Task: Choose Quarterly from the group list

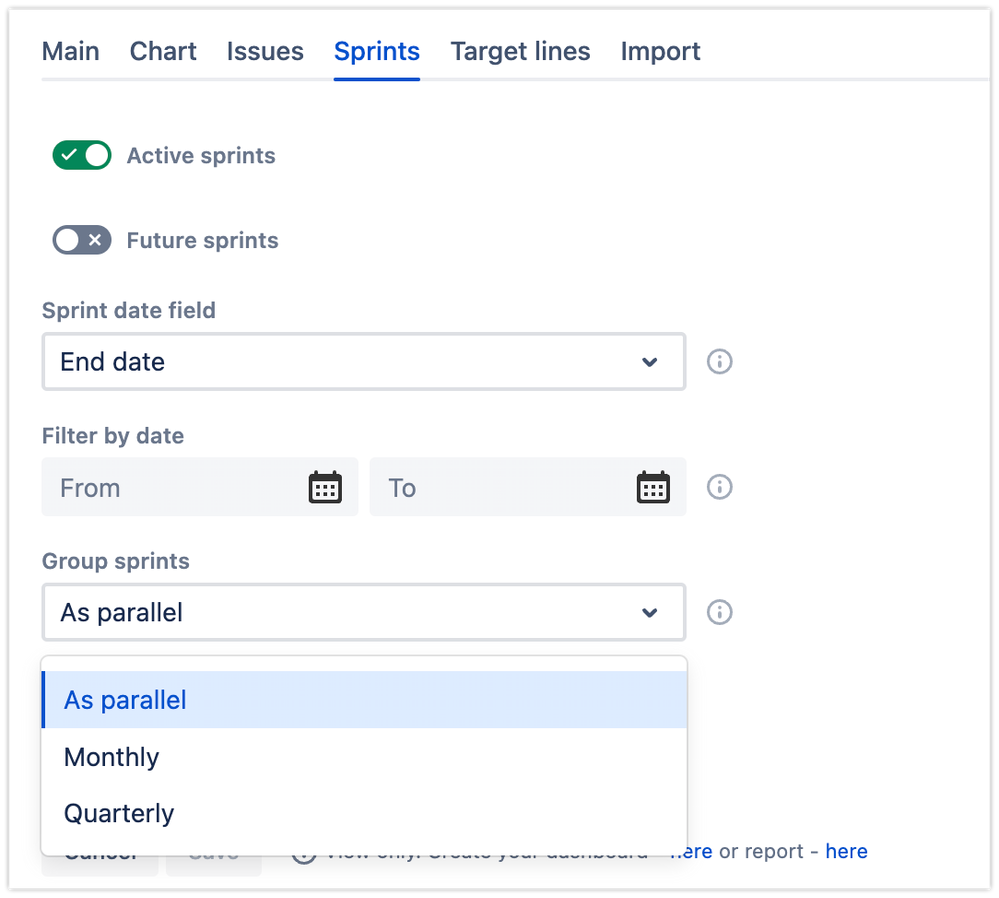Action: [x=119, y=814]
